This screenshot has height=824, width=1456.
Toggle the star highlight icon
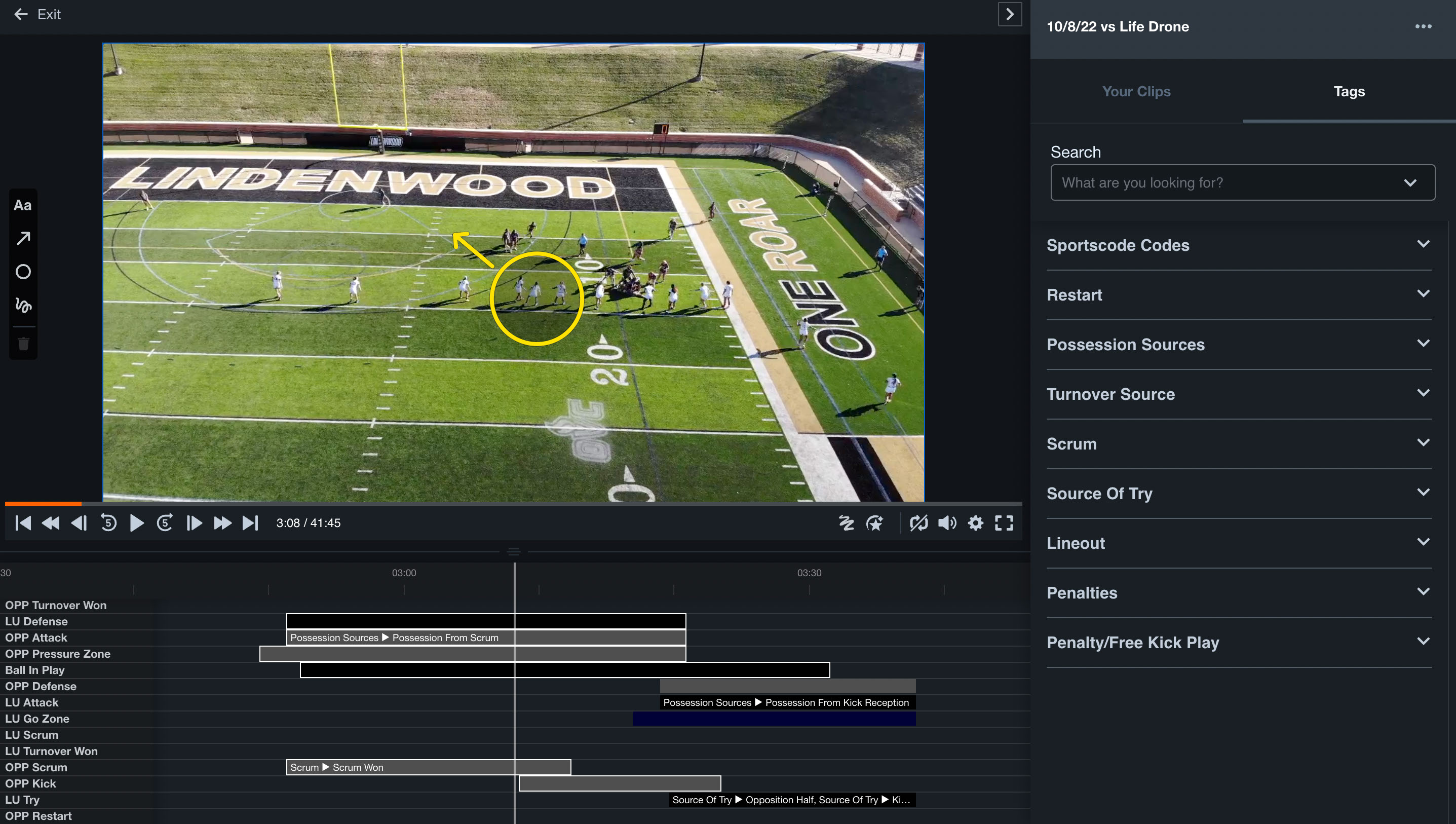[874, 522]
